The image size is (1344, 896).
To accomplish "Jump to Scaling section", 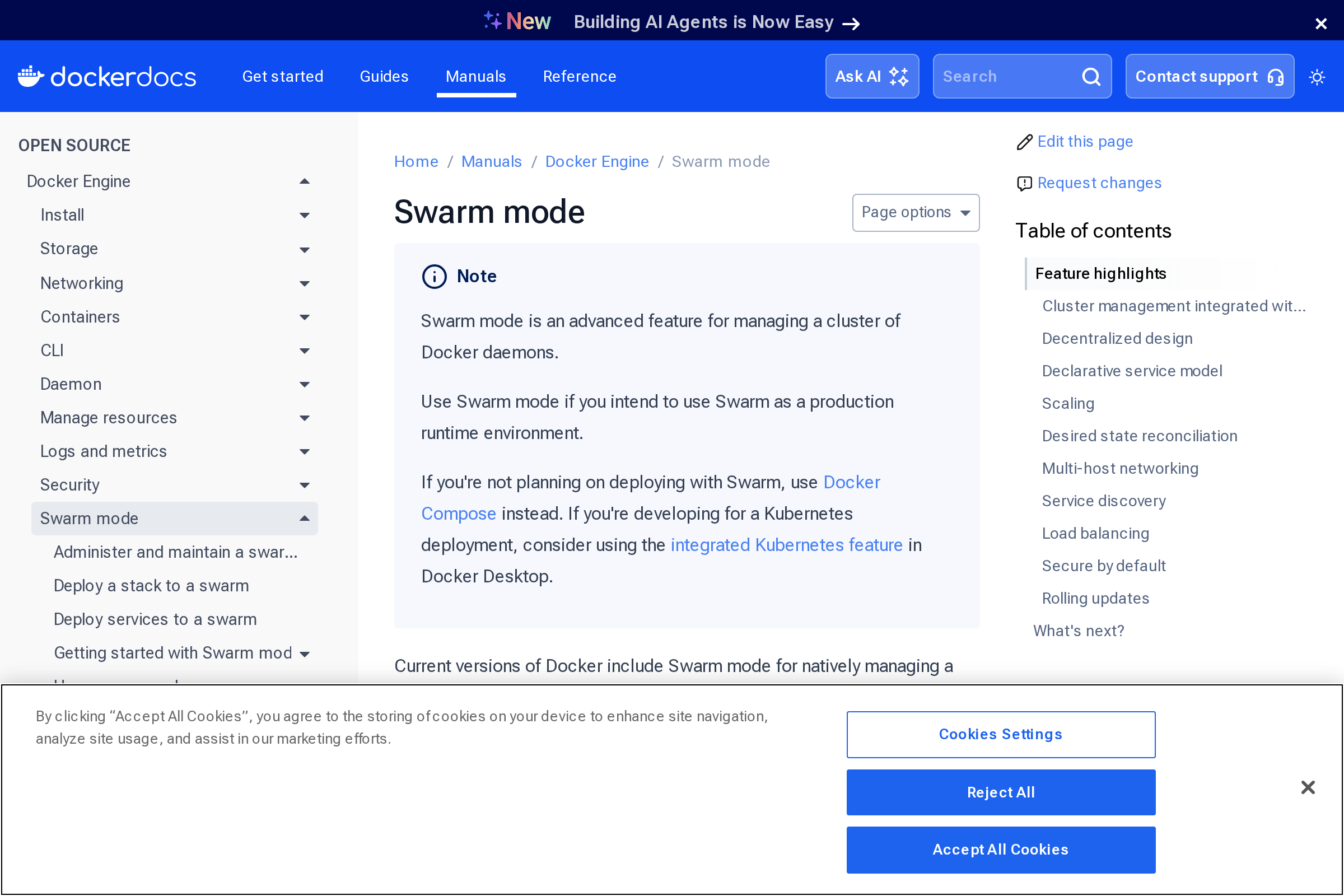I will 1068,404.
